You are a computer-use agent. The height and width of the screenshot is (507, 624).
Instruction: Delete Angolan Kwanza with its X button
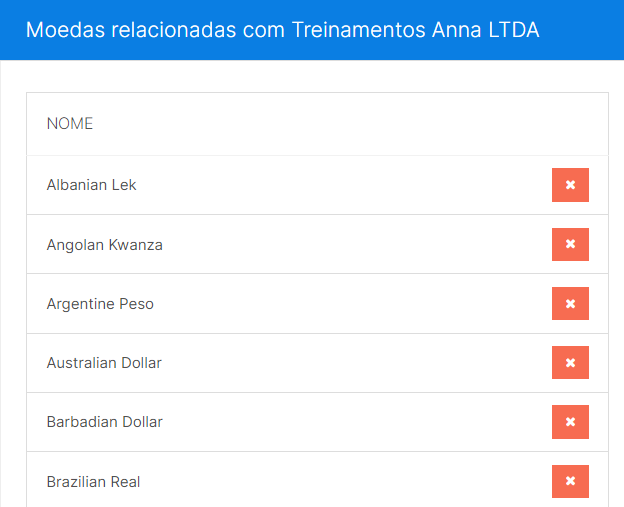pyautogui.click(x=570, y=244)
